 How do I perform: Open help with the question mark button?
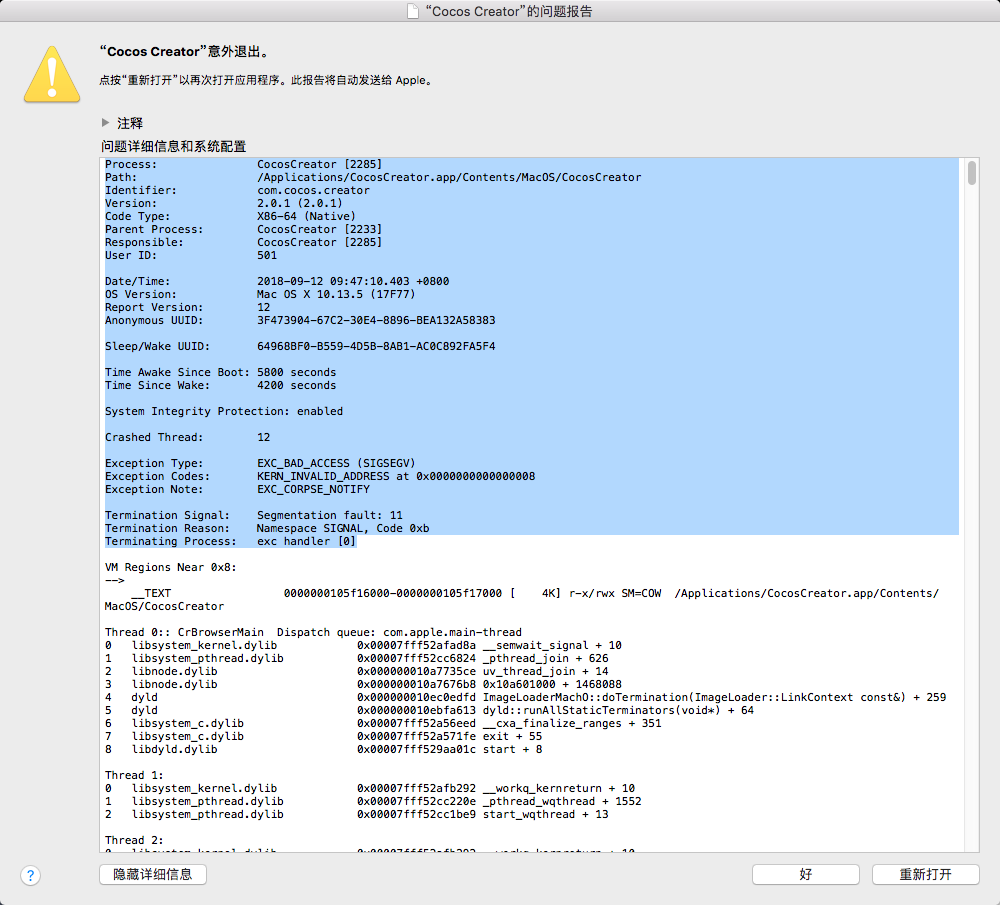point(31,875)
